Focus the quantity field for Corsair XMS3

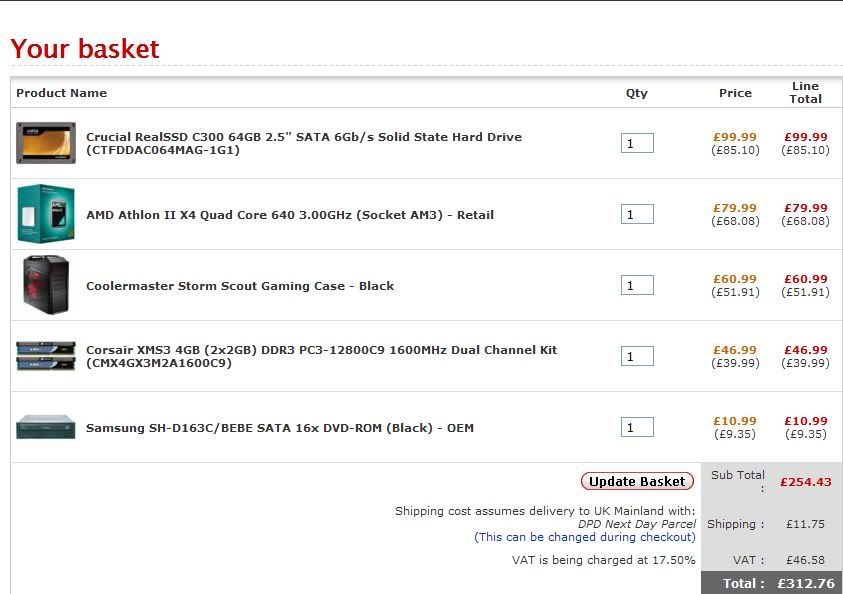point(637,356)
